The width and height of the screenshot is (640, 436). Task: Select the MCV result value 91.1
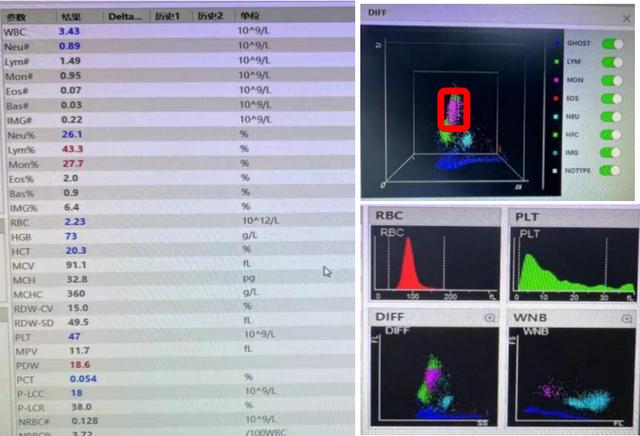[x=76, y=265]
